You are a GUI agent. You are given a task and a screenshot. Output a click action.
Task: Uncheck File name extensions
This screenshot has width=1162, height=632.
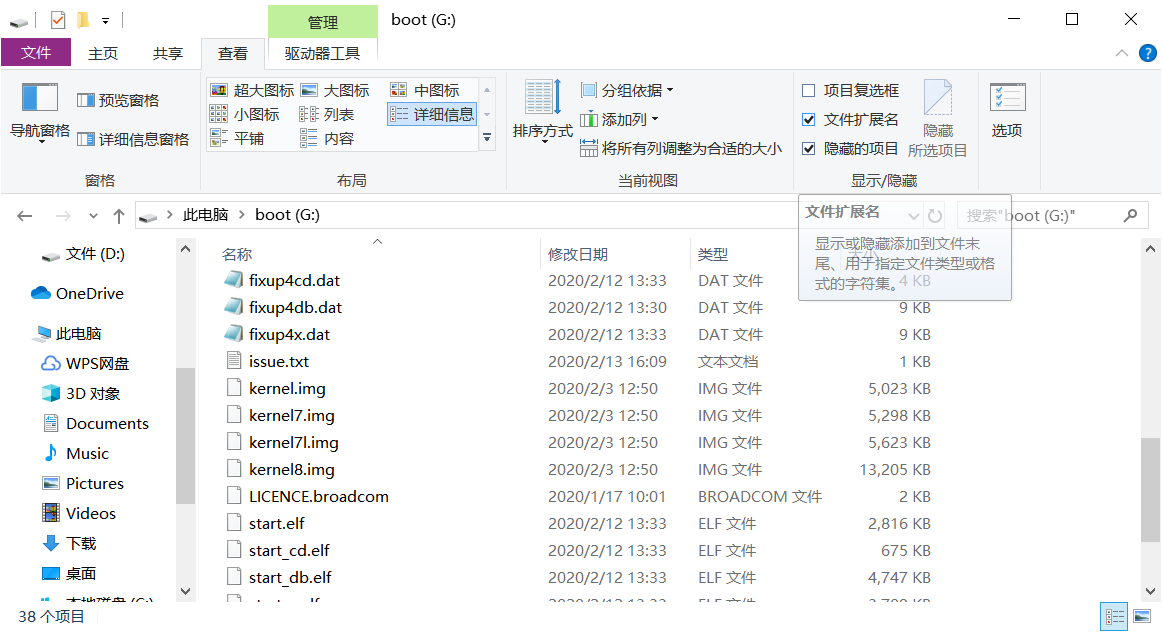[x=851, y=119]
